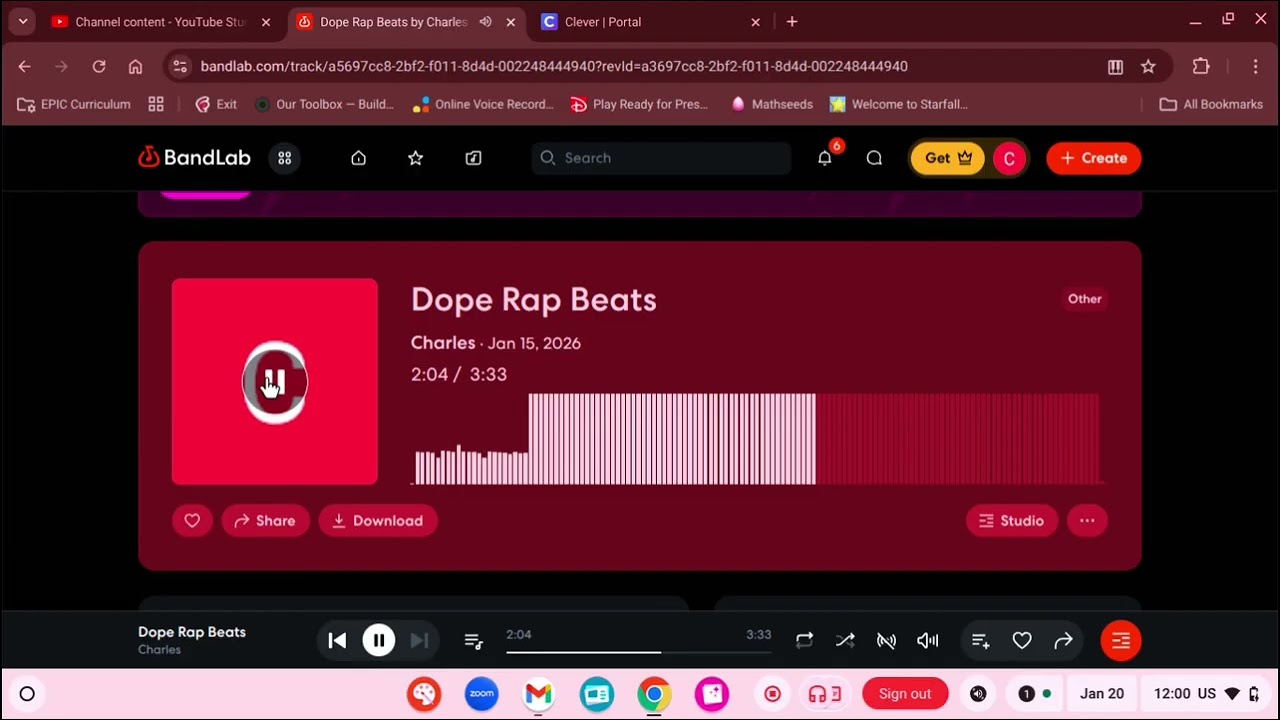Mute audio on the Dope Rap Beats tab
Viewport: 1280px width, 720px height.
[485, 22]
